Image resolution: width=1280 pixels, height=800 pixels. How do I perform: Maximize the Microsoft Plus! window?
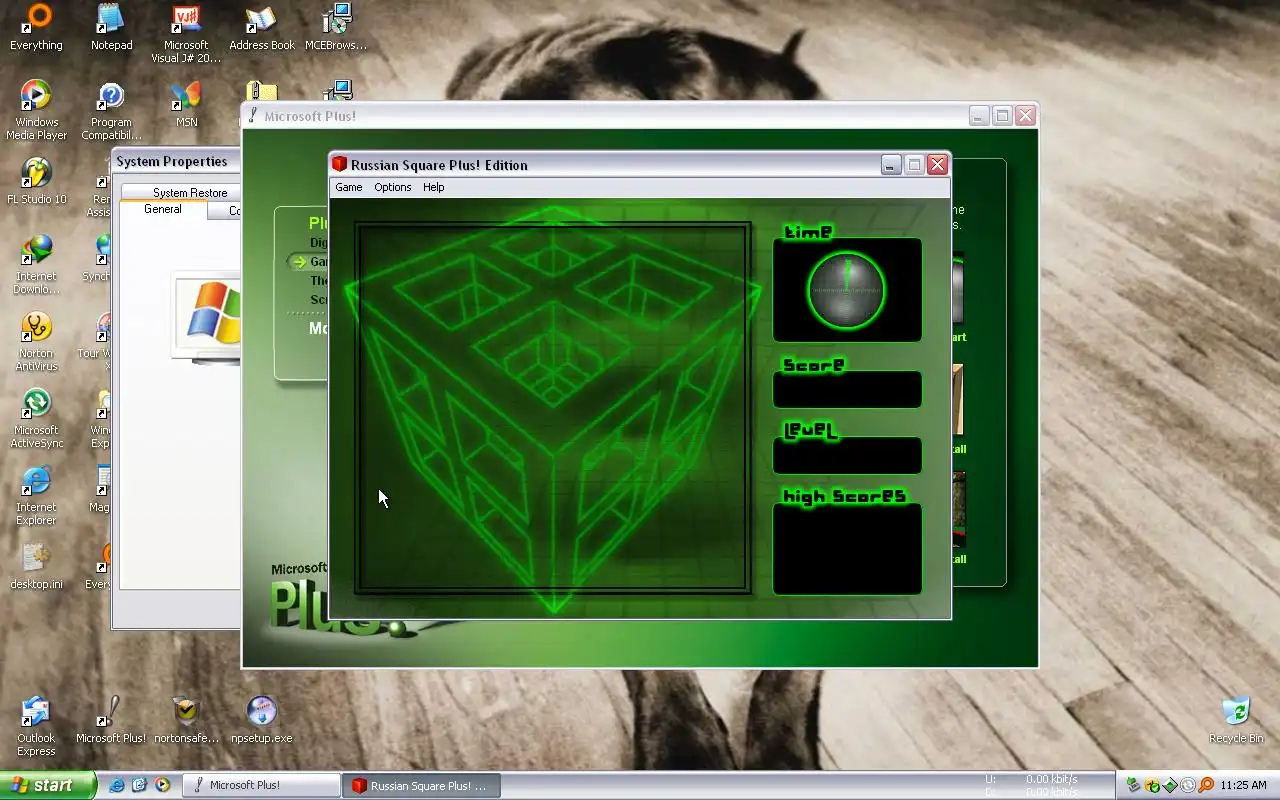click(1002, 116)
